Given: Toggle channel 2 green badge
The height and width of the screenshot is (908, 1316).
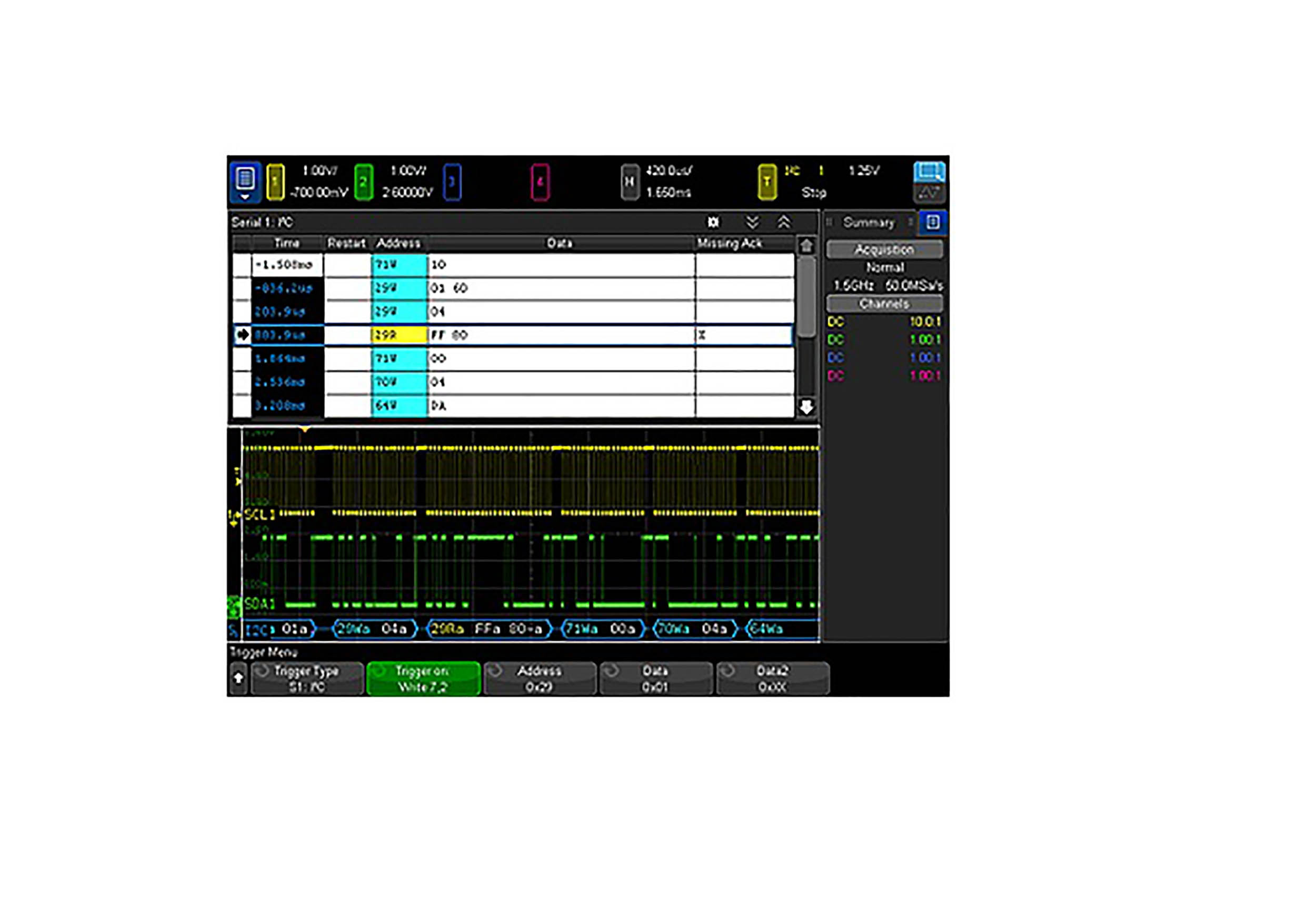Looking at the screenshot, I should coord(363,182).
